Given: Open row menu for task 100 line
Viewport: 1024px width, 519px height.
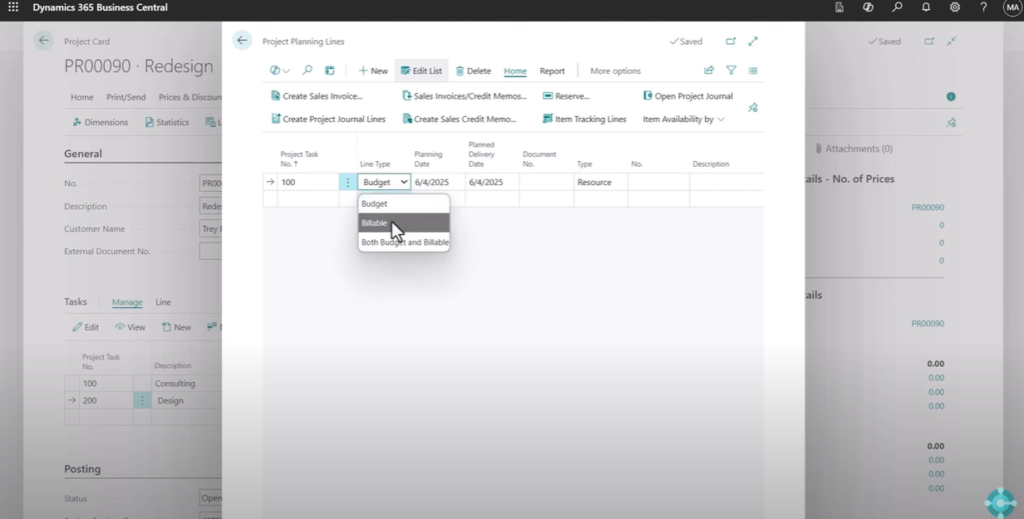Looking at the screenshot, I should coord(347,182).
